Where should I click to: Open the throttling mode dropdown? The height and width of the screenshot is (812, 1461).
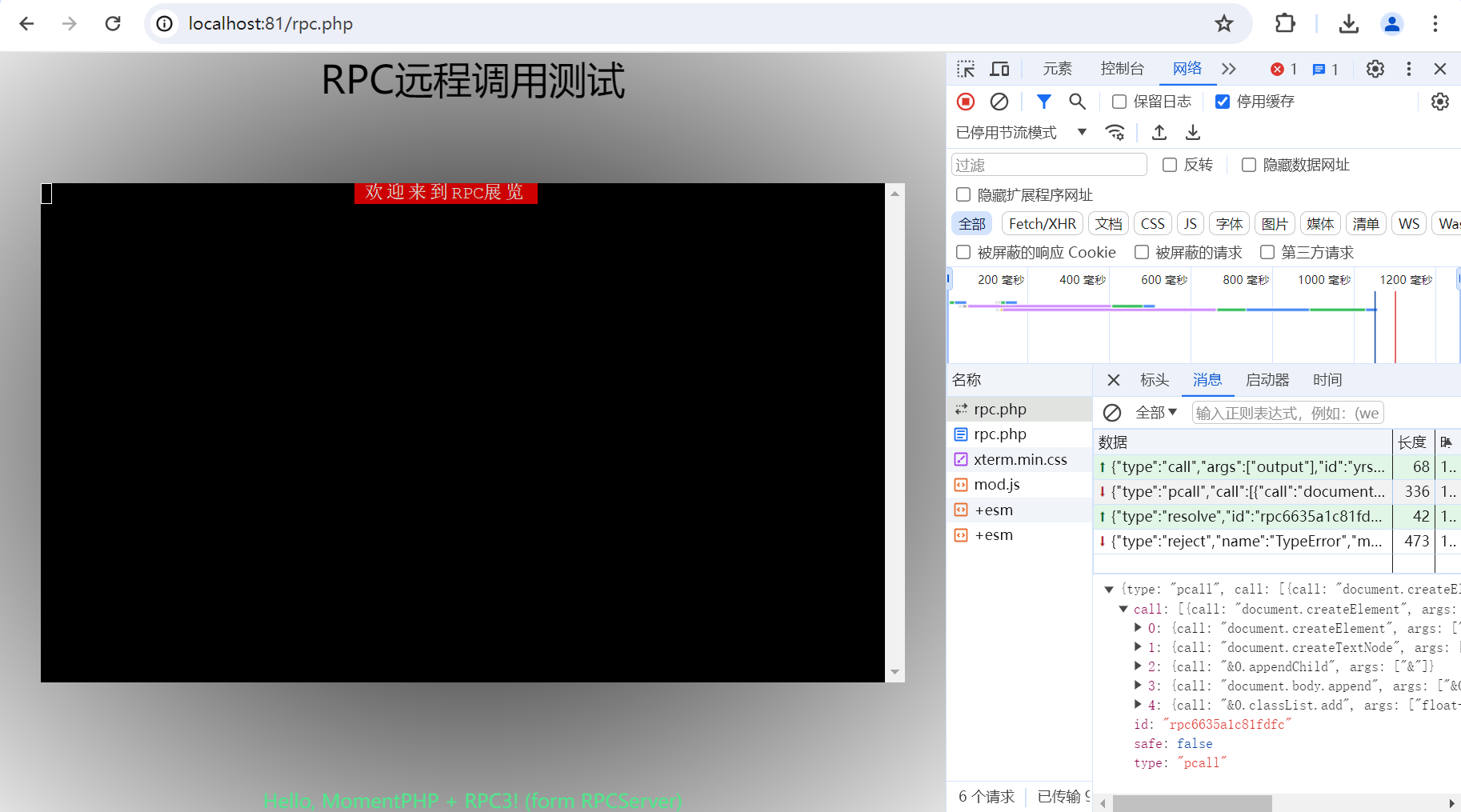[1022, 133]
